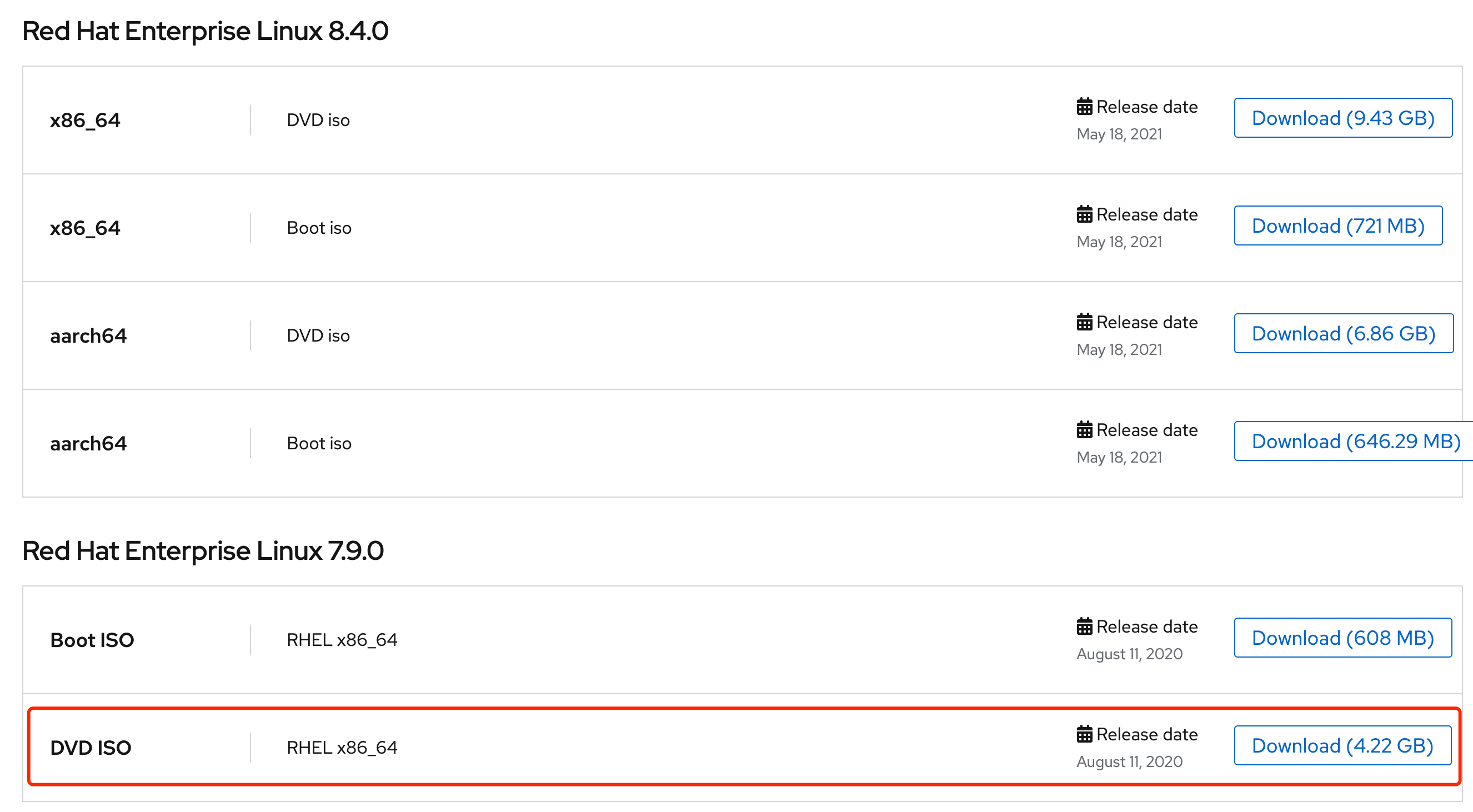
Task: Click the aarch64 label in DVD iso row
Action: pyautogui.click(x=89, y=335)
